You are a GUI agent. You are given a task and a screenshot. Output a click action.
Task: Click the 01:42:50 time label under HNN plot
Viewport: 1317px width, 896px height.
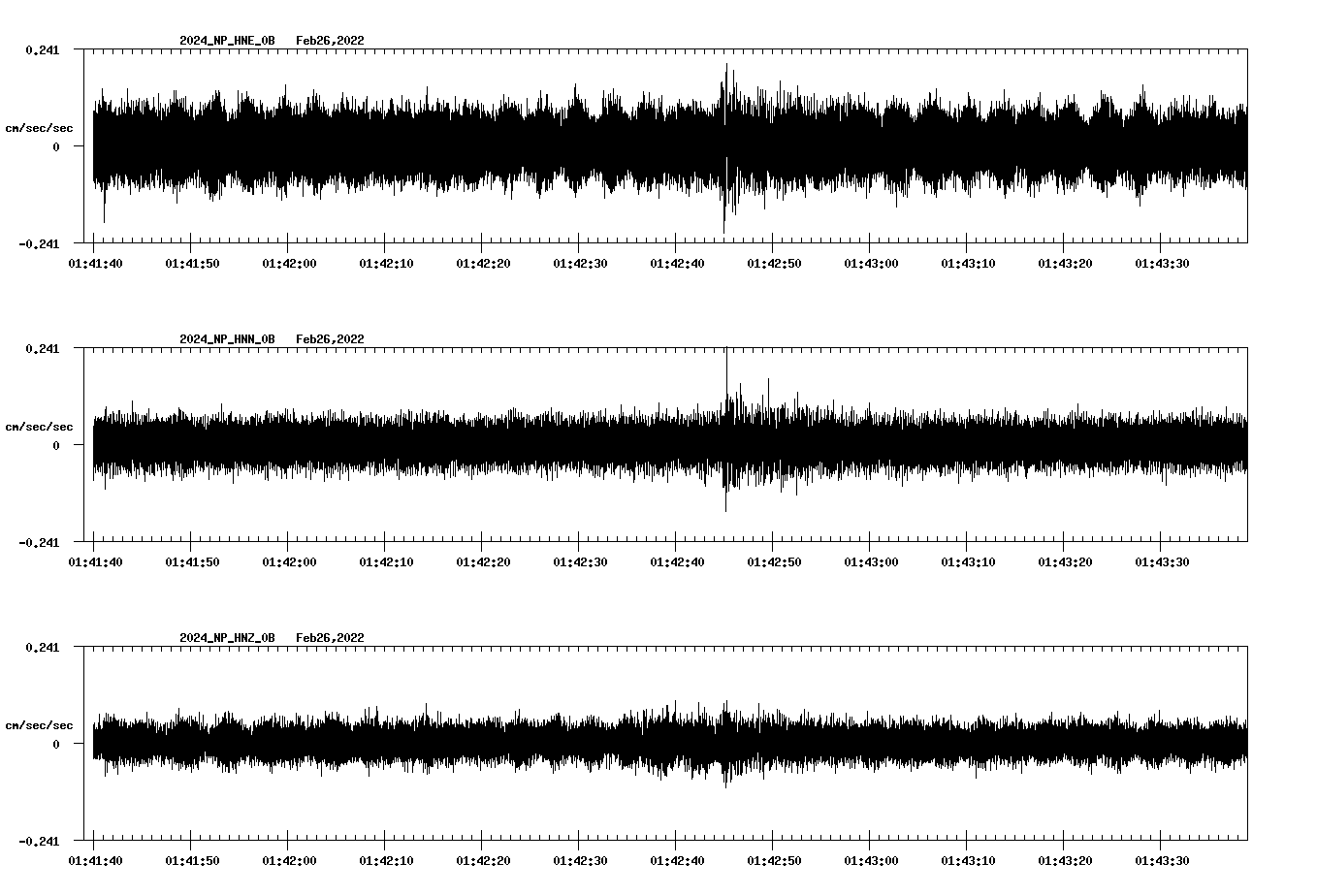point(774,562)
